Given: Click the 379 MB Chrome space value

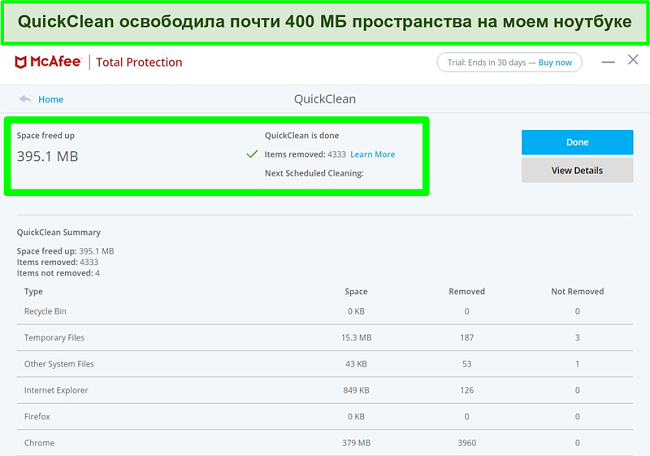Looking at the screenshot, I should [x=356, y=443].
